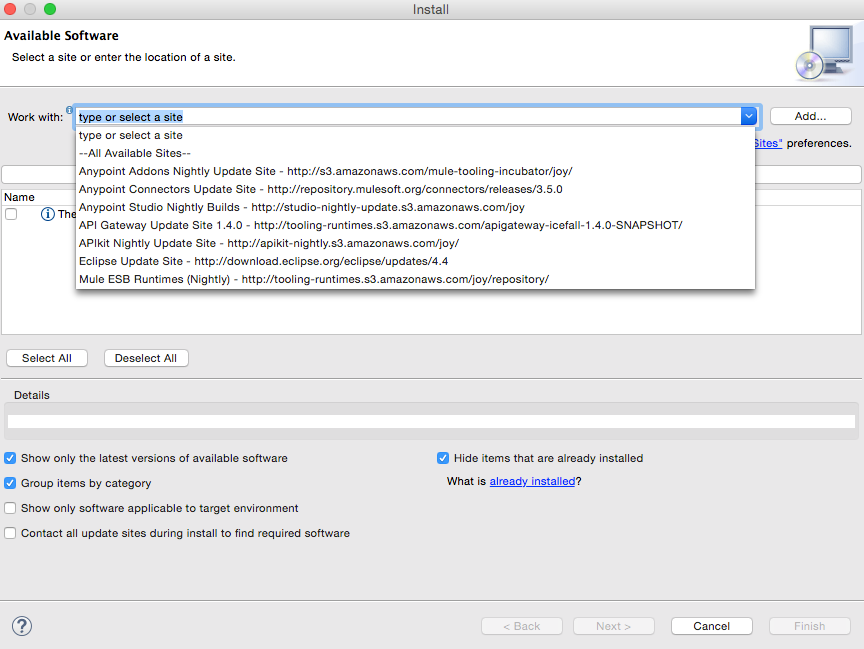Click the install wizard computer and CD image
The image size is (864, 649).
(x=824, y=53)
